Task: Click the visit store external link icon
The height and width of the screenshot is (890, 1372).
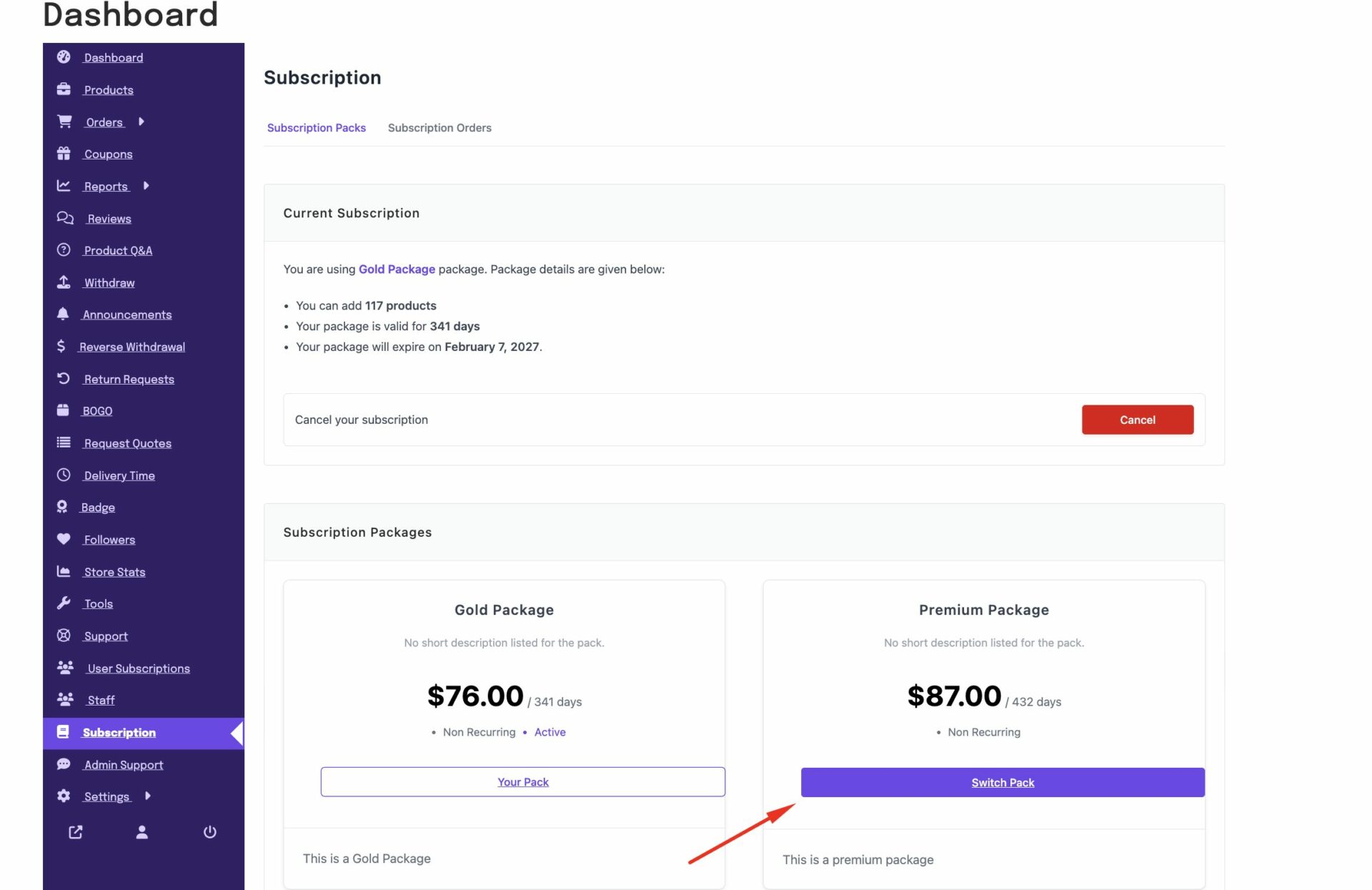Action: [76, 832]
